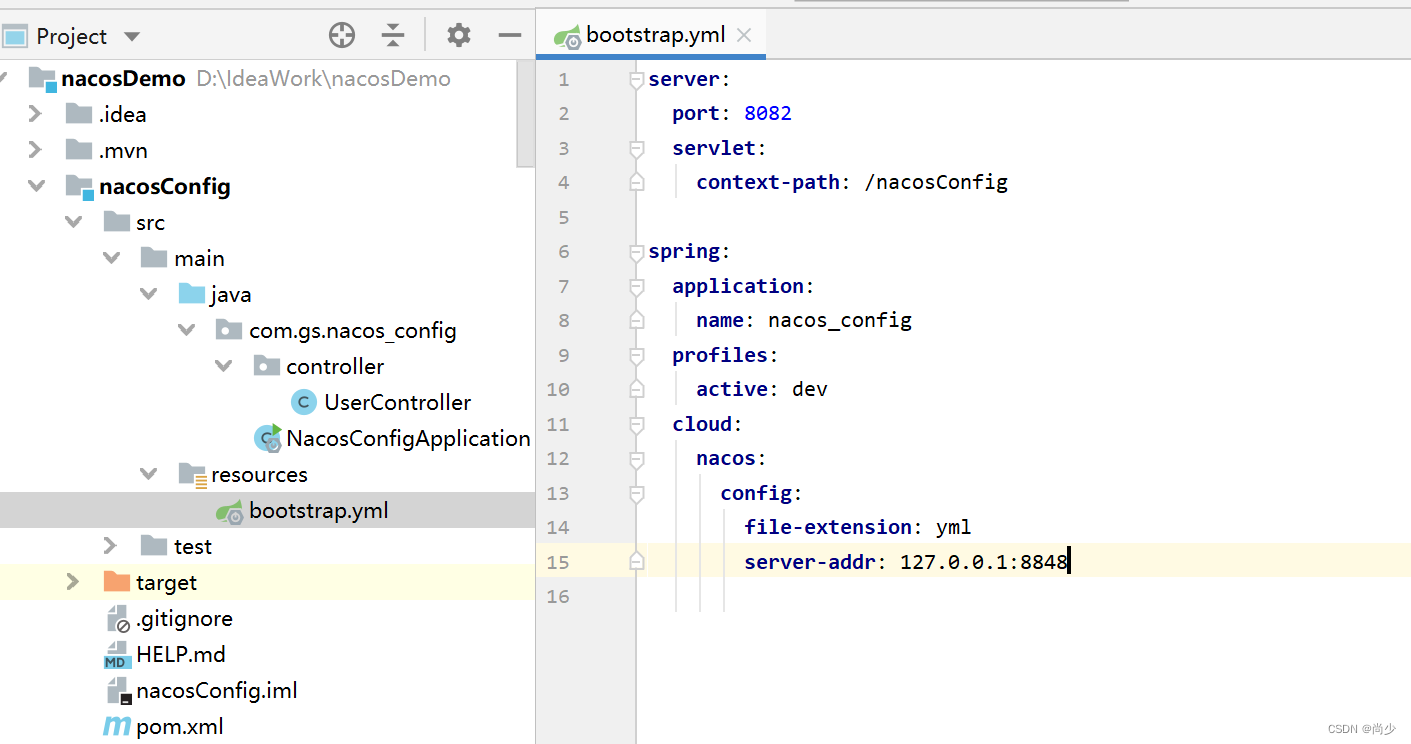Screen dimensions: 1411x744
Task: Select HELP.md in project tree
Action: pyautogui.click(x=181, y=655)
